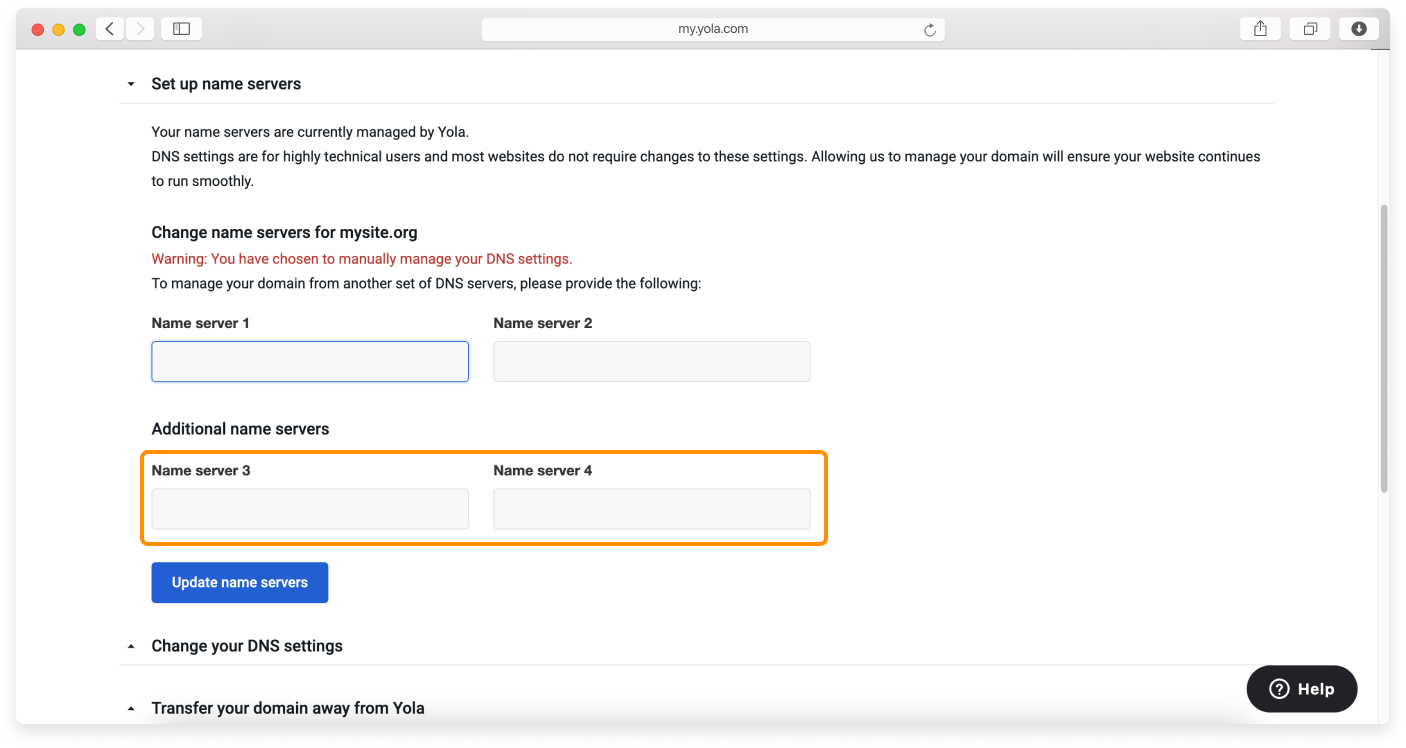Collapse the Set up name servers section

[131, 84]
